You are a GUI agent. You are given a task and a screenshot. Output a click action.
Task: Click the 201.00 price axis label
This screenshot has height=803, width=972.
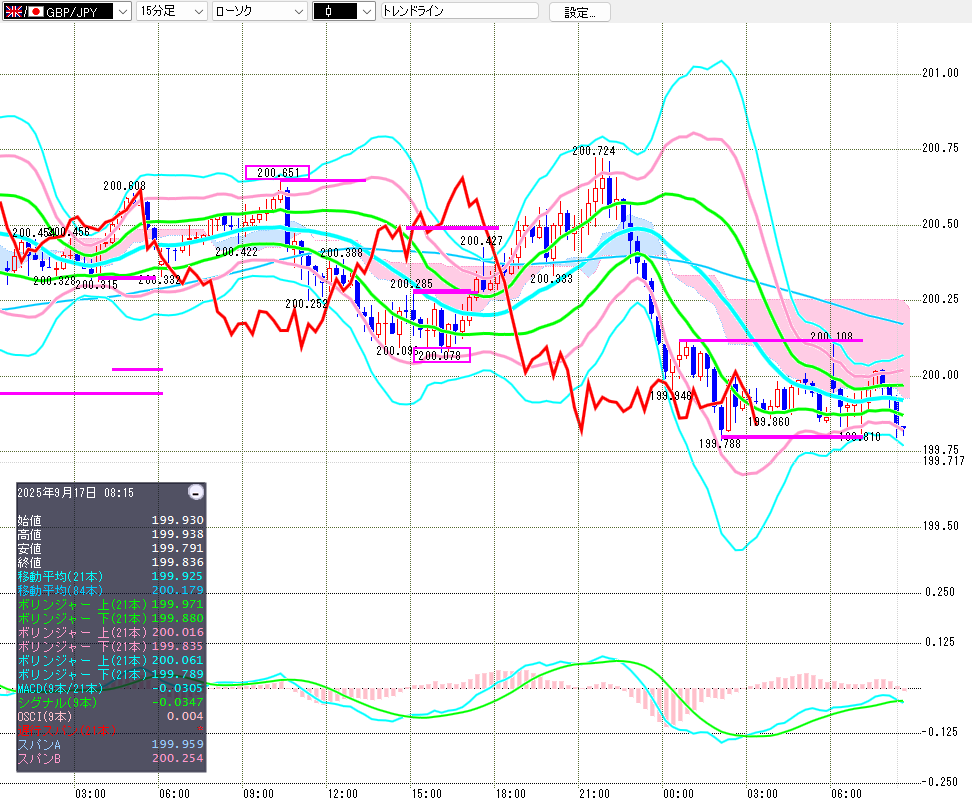pos(940,73)
